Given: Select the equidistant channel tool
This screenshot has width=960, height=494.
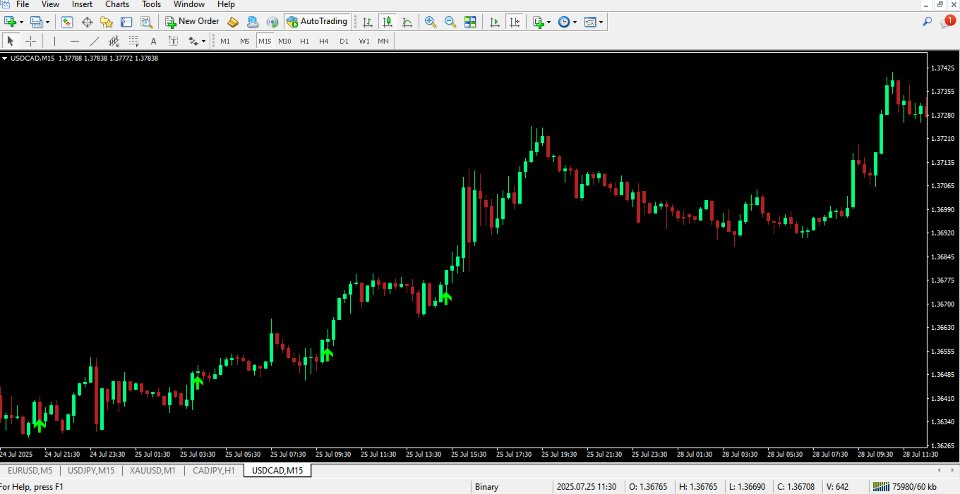Looking at the screenshot, I should pyautogui.click(x=114, y=41).
